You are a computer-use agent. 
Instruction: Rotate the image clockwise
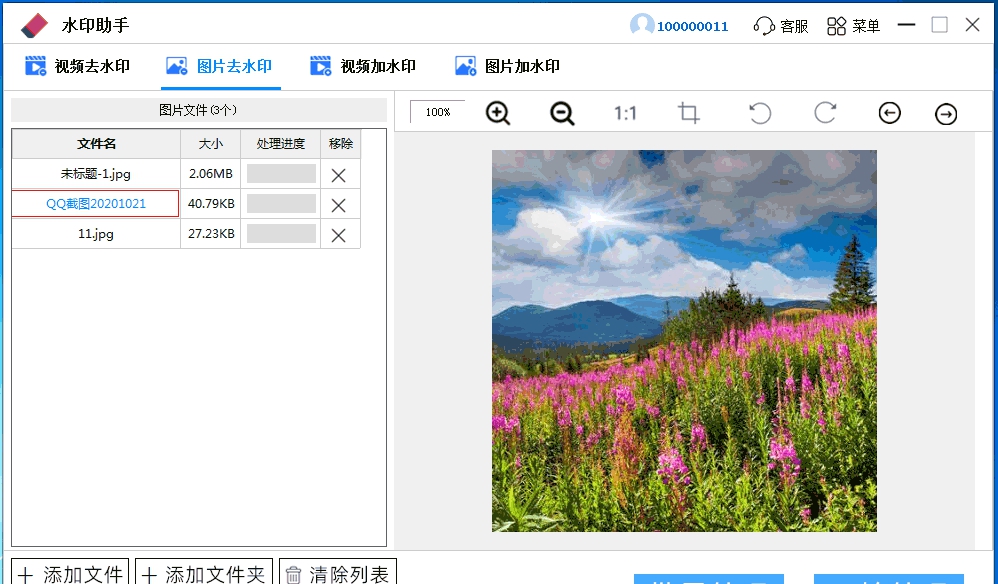(x=824, y=113)
